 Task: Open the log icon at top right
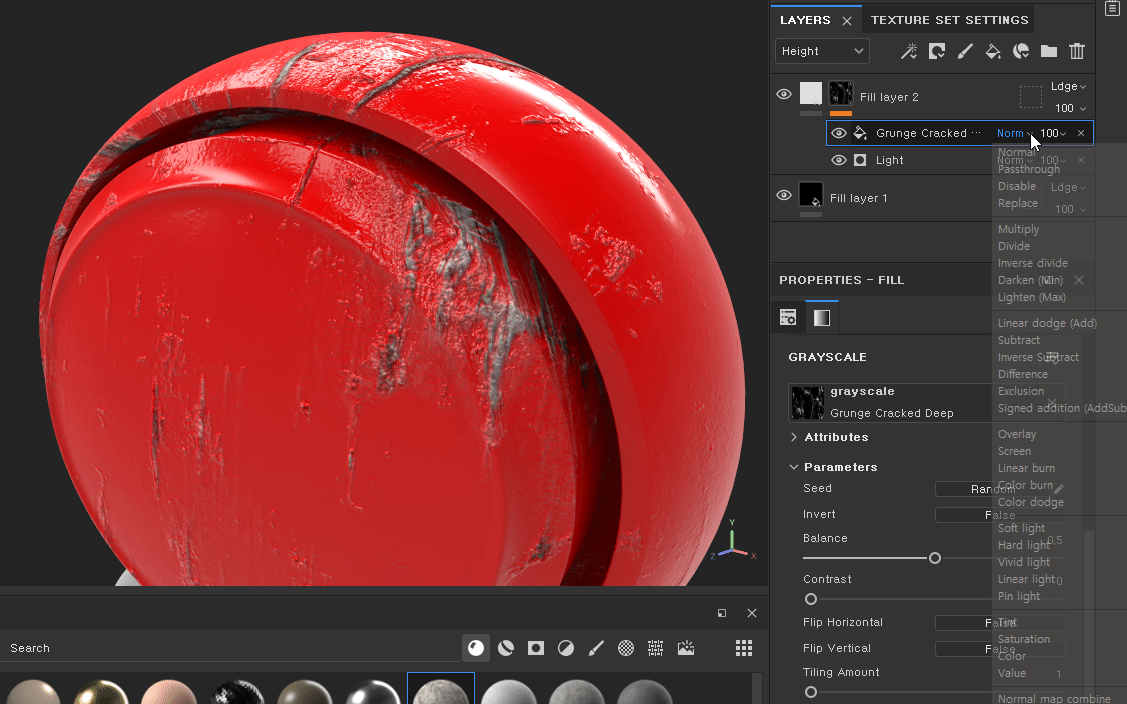click(x=1112, y=8)
